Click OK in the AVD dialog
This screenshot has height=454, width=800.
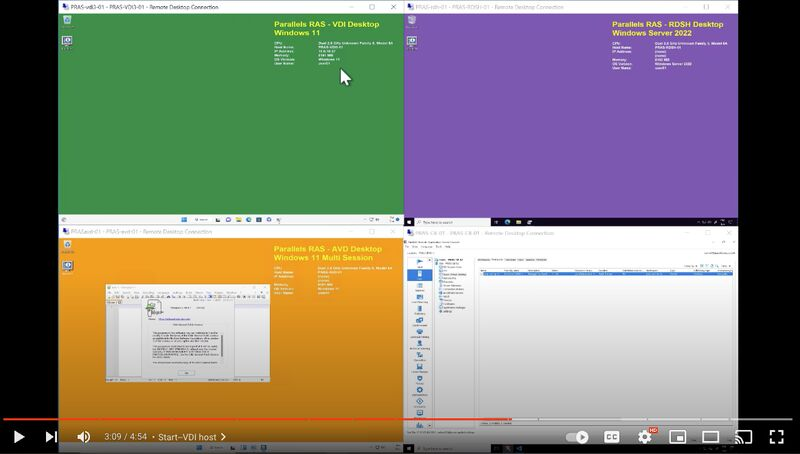[186, 373]
